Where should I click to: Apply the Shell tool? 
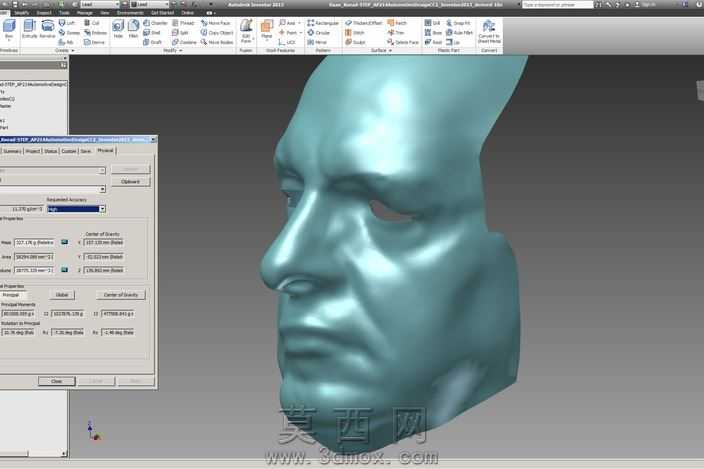click(152, 33)
